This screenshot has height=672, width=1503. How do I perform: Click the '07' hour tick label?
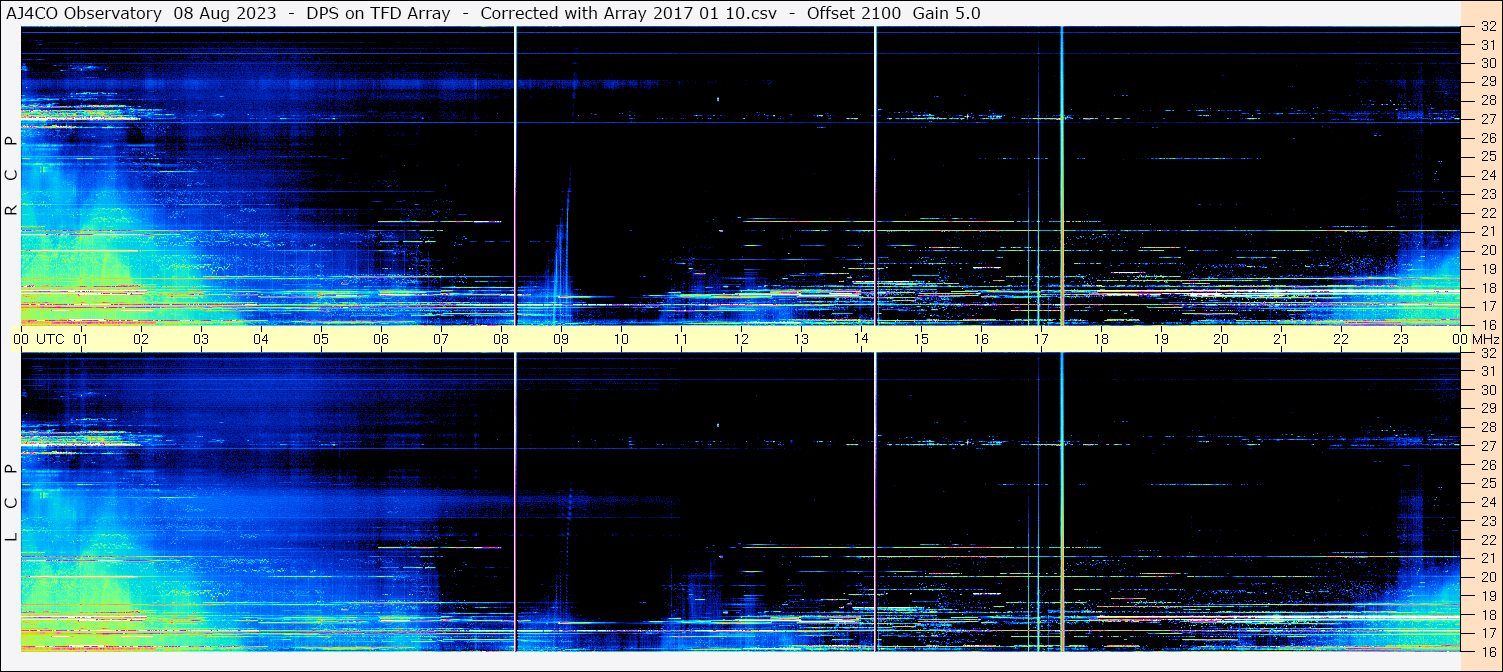pyautogui.click(x=441, y=339)
